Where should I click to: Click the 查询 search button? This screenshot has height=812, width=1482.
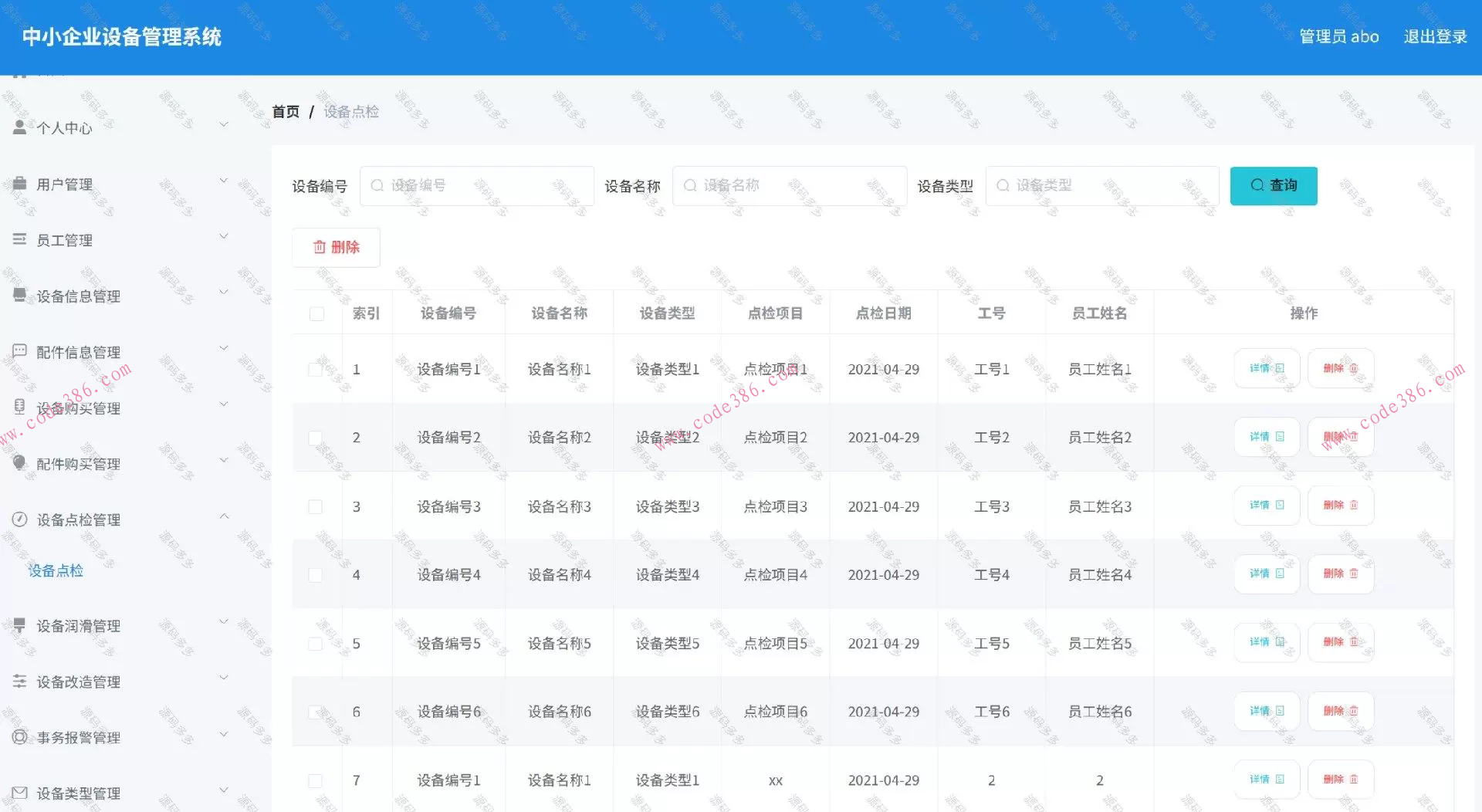[x=1274, y=185]
